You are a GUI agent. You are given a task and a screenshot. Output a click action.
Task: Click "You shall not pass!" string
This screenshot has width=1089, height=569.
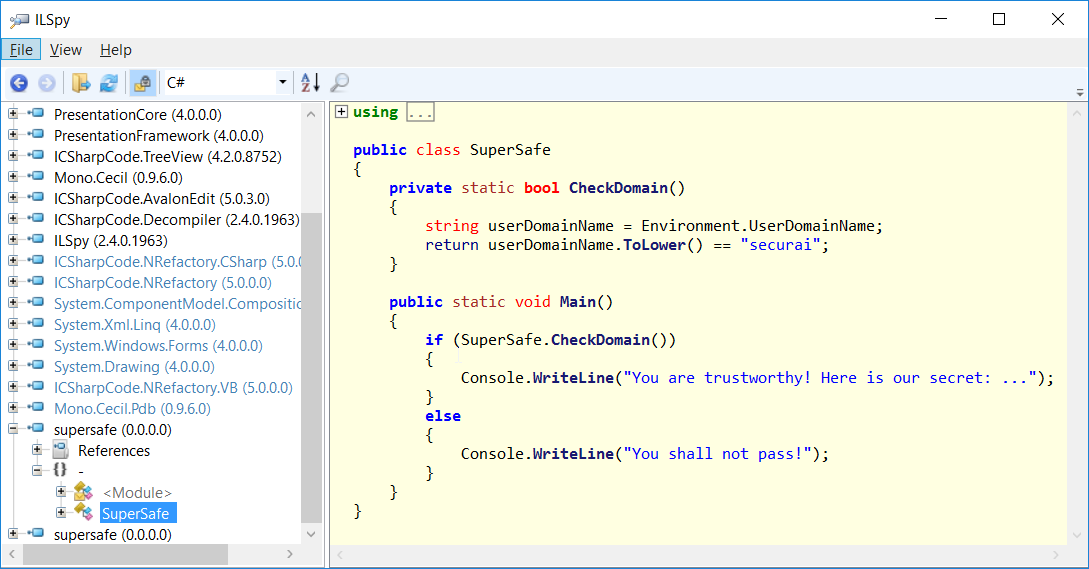point(717,454)
